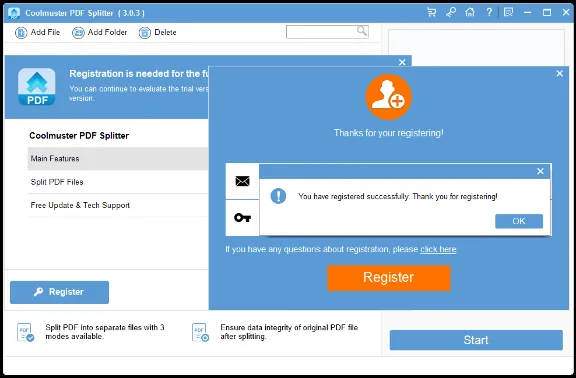
Task: Click the Add File toolbar button
Action: (x=37, y=32)
